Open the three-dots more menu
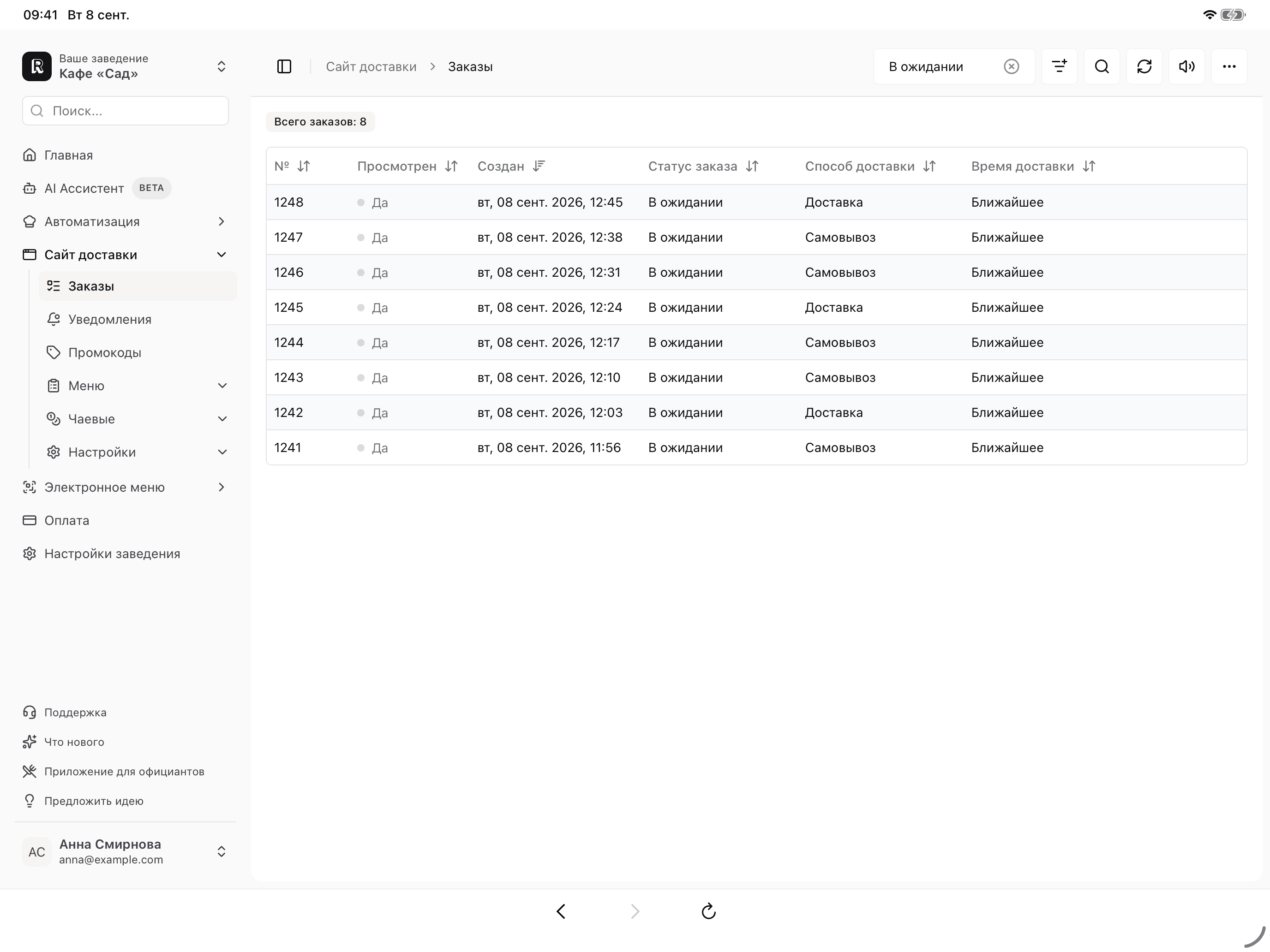 click(x=1229, y=66)
